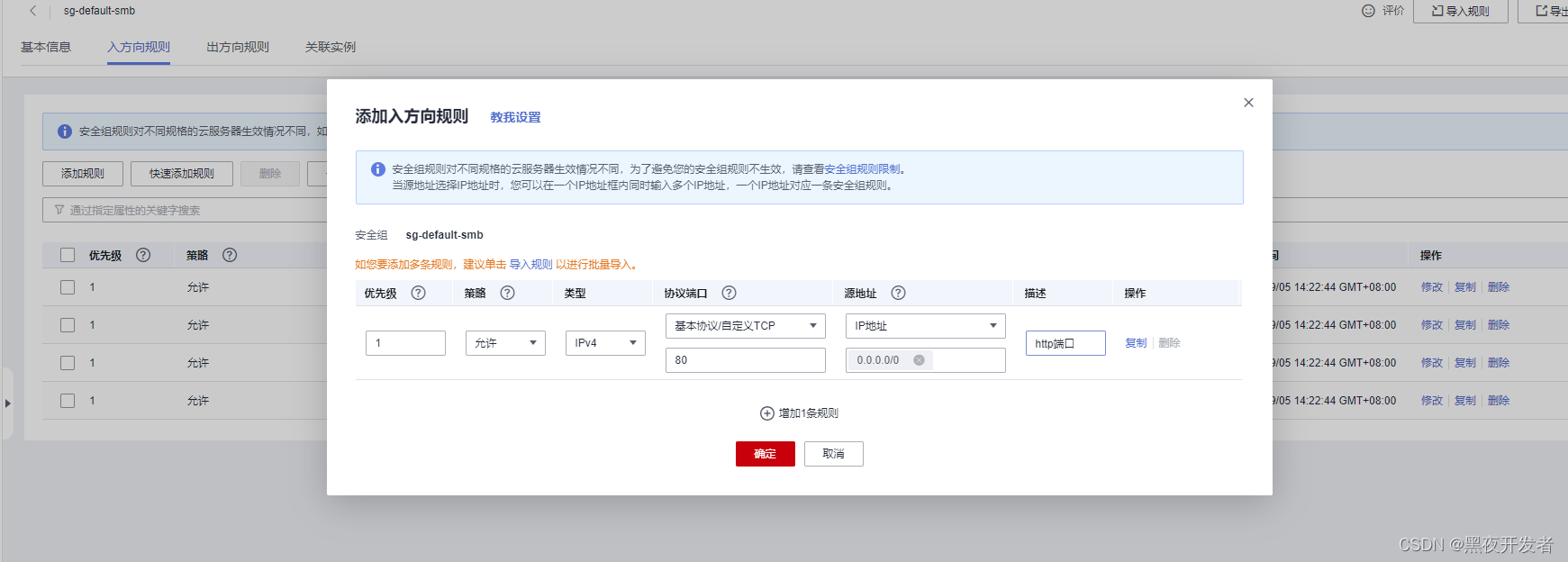1568x562 pixels.
Task: Click 添加规则 button in background
Action: [x=83, y=174]
